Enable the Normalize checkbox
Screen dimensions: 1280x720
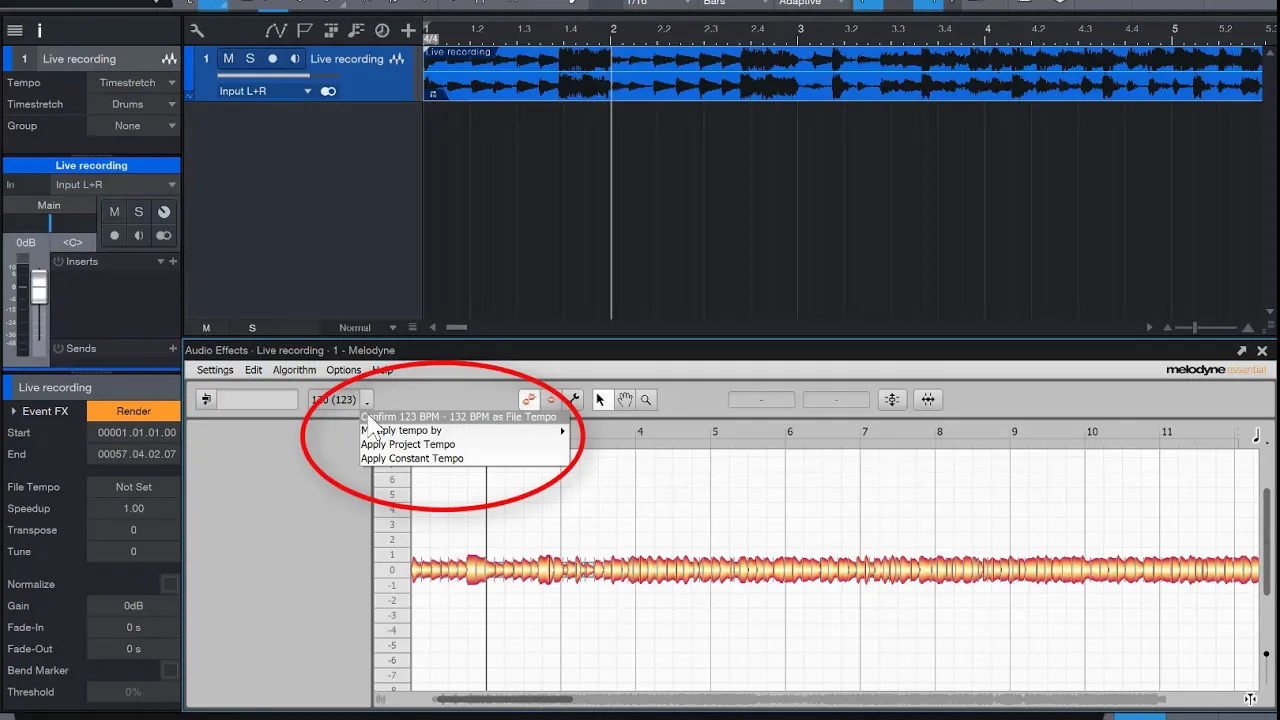[170, 584]
